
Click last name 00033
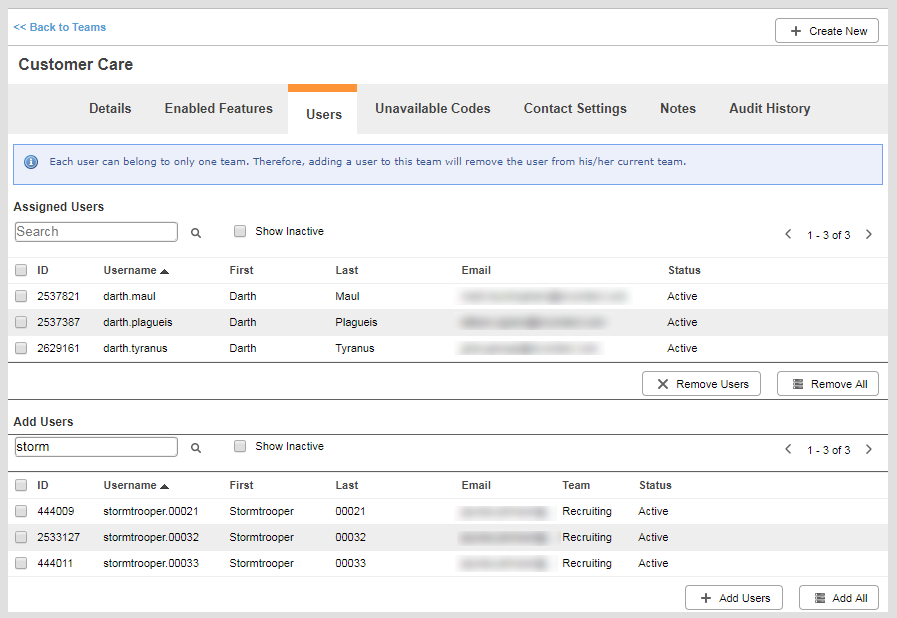(x=350, y=563)
